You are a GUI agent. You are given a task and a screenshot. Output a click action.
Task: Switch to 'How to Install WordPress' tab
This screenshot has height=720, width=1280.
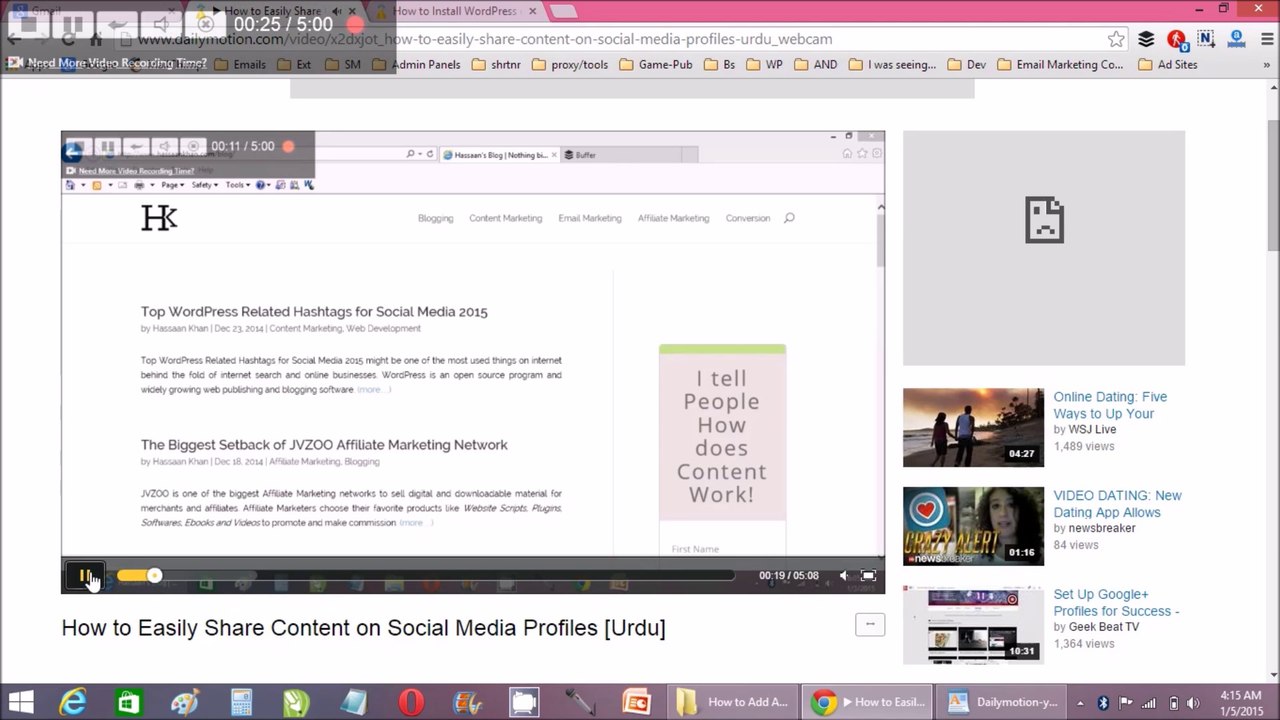(x=456, y=11)
